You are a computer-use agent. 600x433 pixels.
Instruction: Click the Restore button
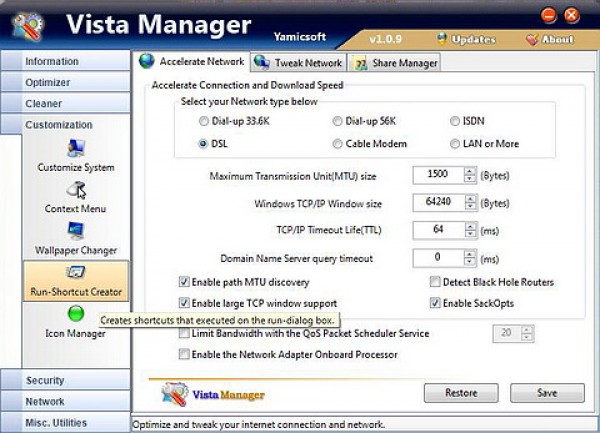(461, 393)
